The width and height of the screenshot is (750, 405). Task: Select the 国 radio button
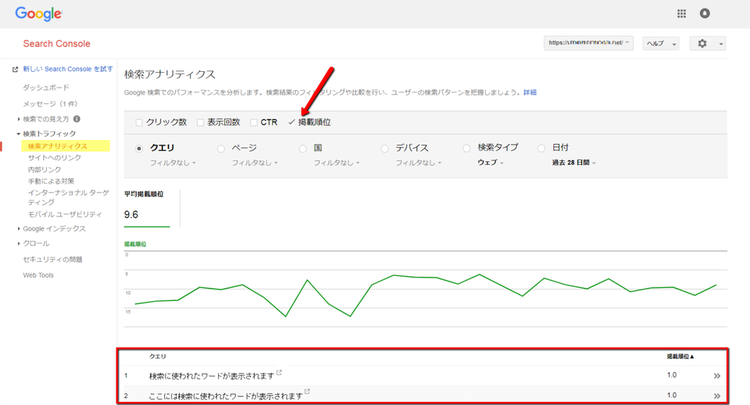pyautogui.click(x=302, y=149)
